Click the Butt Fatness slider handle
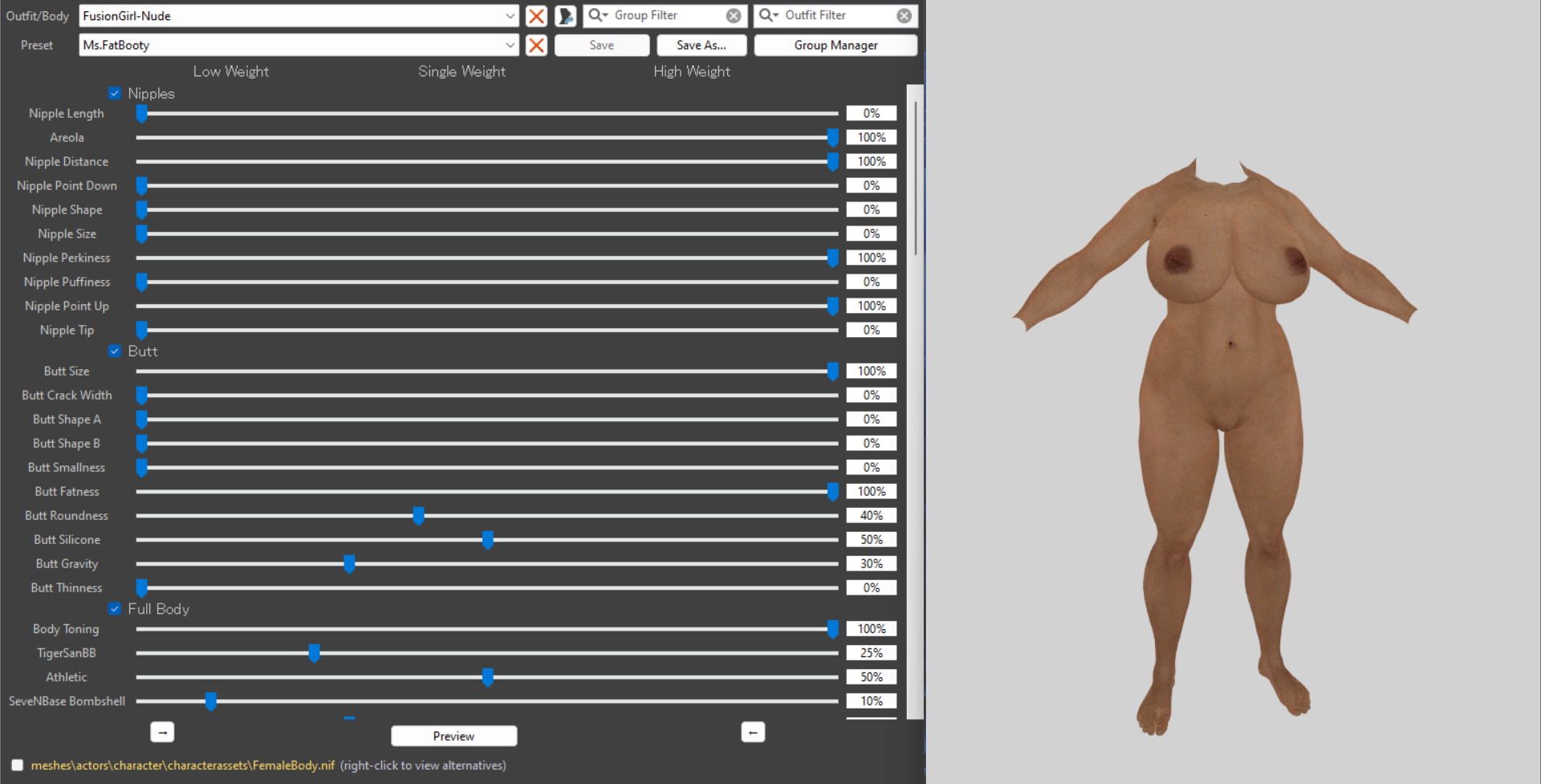Image resolution: width=1541 pixels, height=784 pixels. (x=833, y=492)
